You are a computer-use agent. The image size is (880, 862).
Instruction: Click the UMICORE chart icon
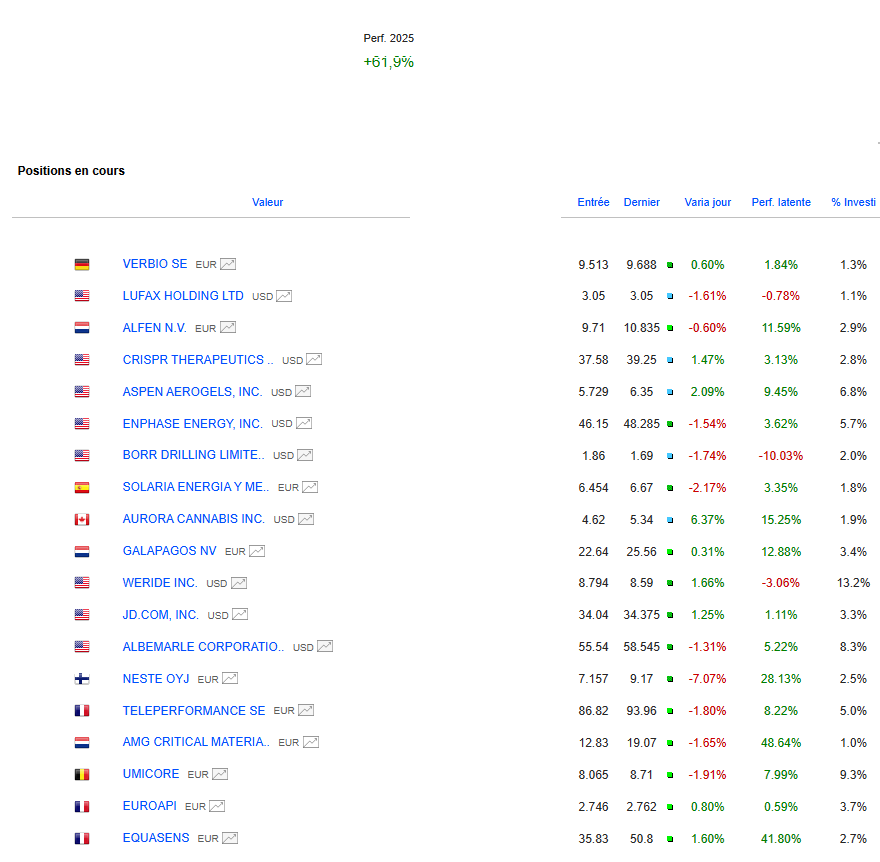220,774
